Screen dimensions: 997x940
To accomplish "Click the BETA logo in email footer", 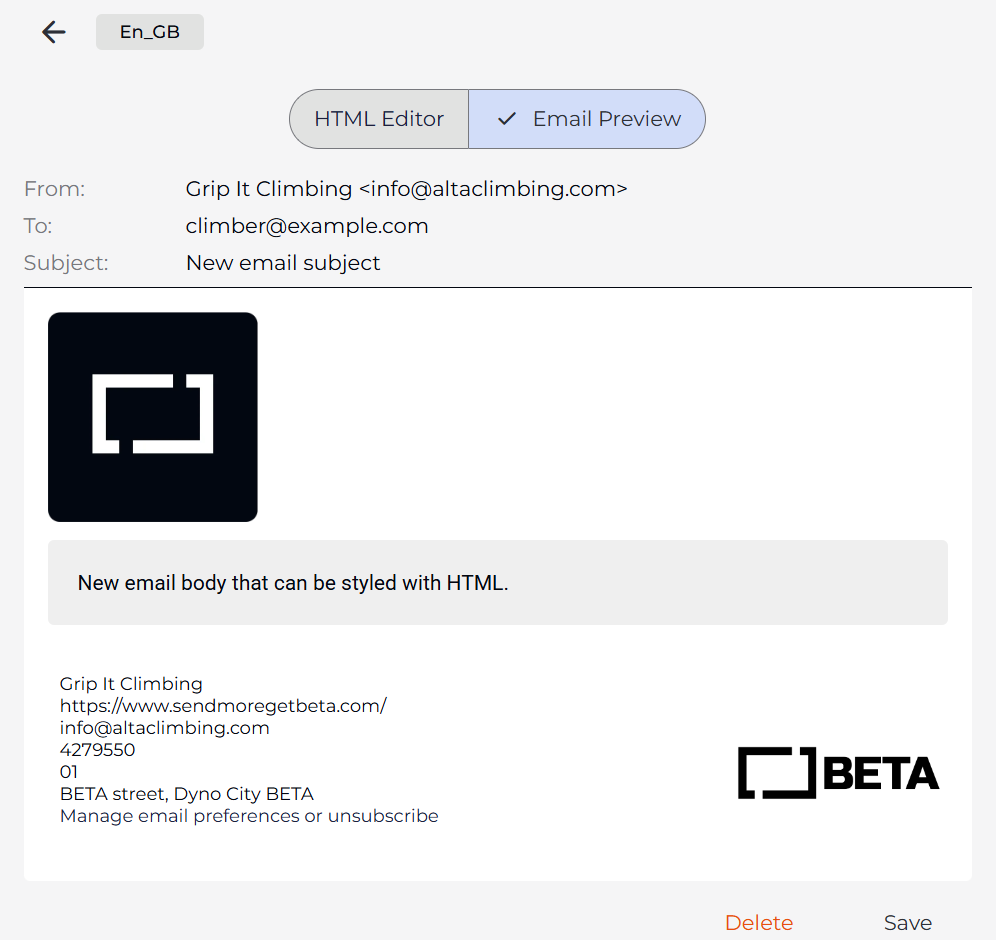I will (x=838, y=773).
